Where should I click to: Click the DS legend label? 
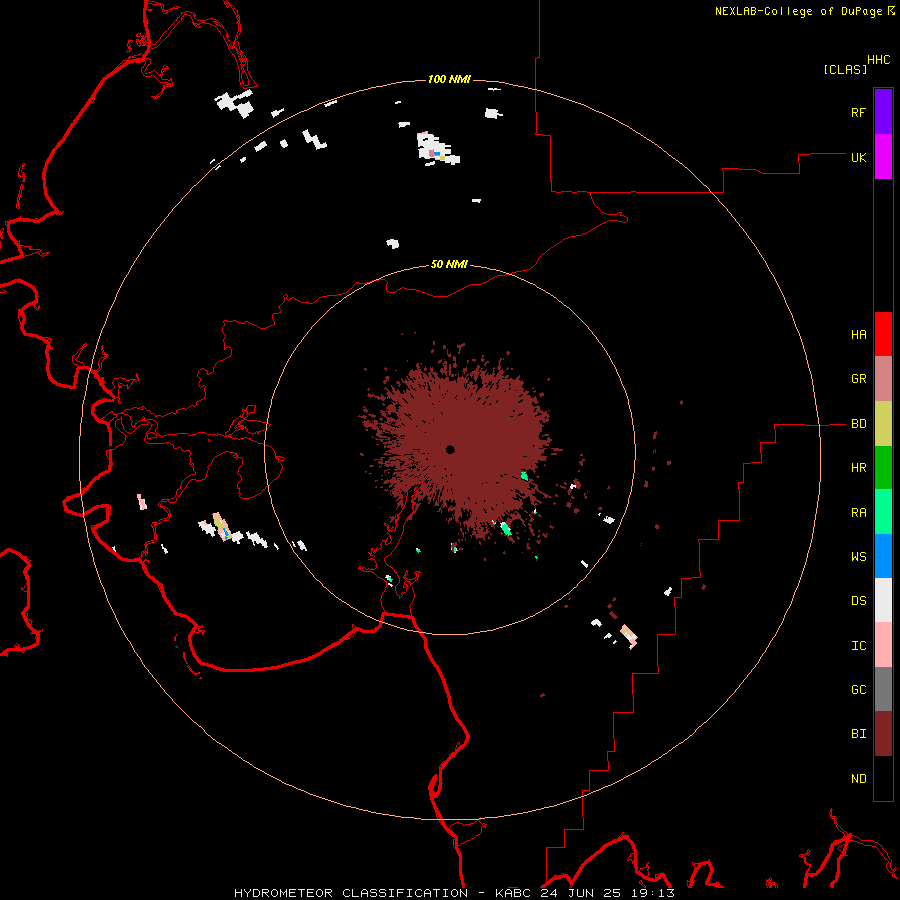click(x=858, y=601)
